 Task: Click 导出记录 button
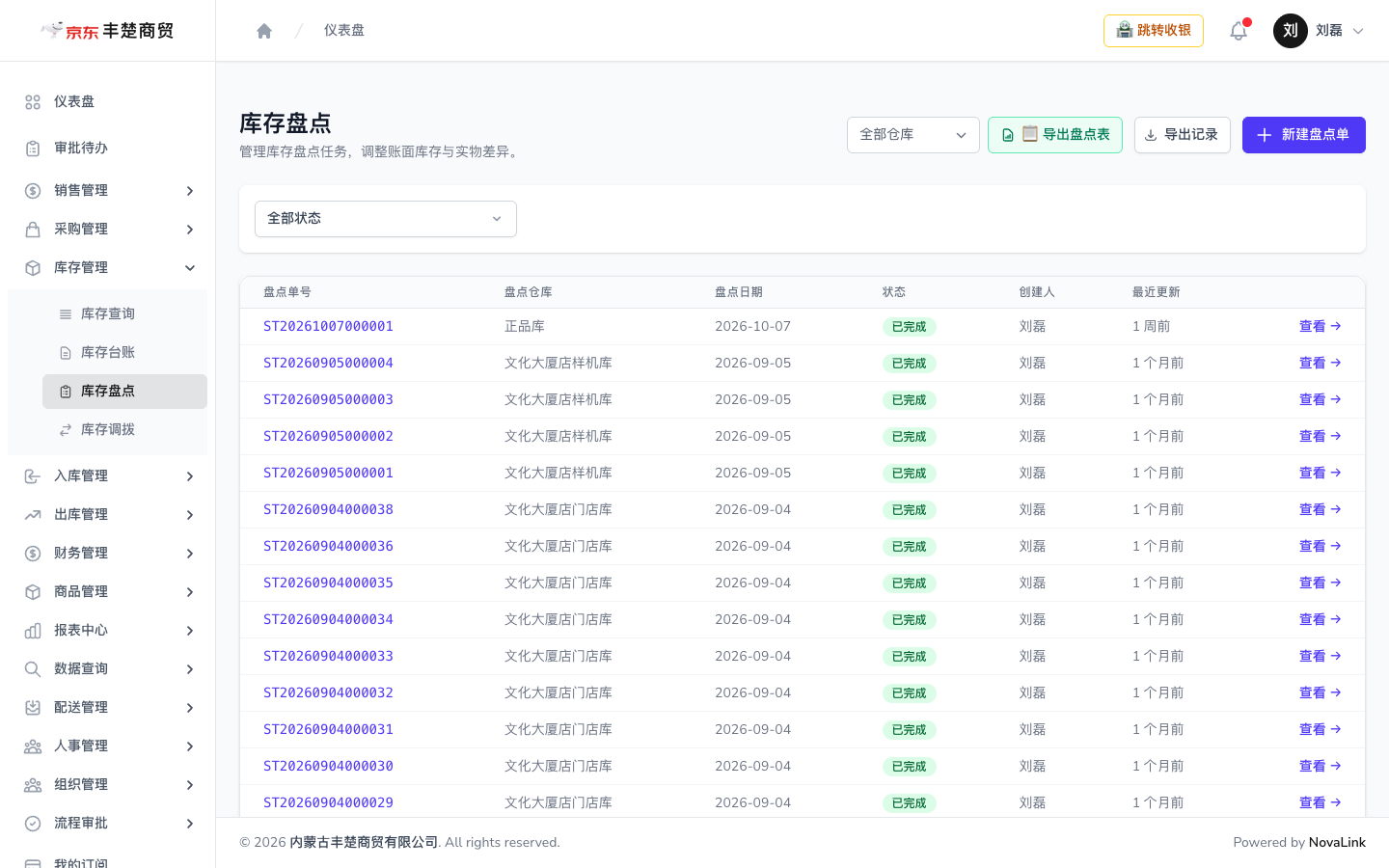pos(1183,135)
